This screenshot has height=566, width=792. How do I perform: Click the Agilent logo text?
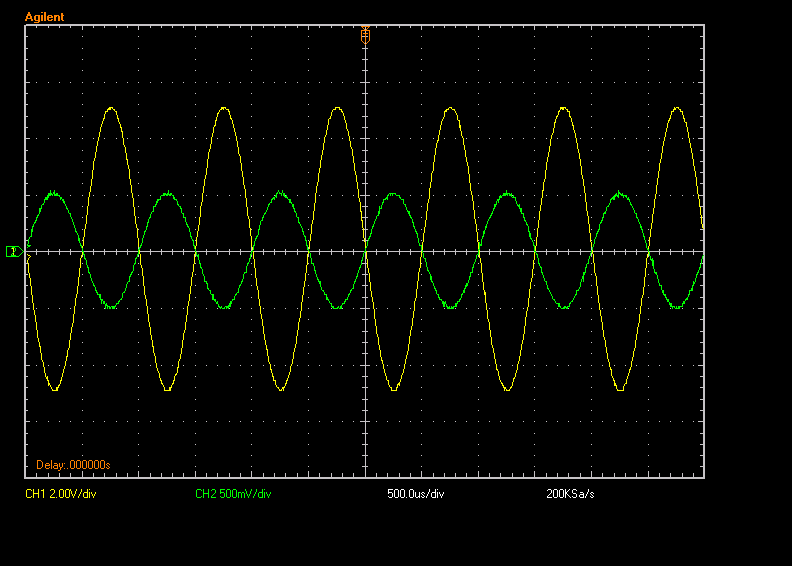pos(44,17)
